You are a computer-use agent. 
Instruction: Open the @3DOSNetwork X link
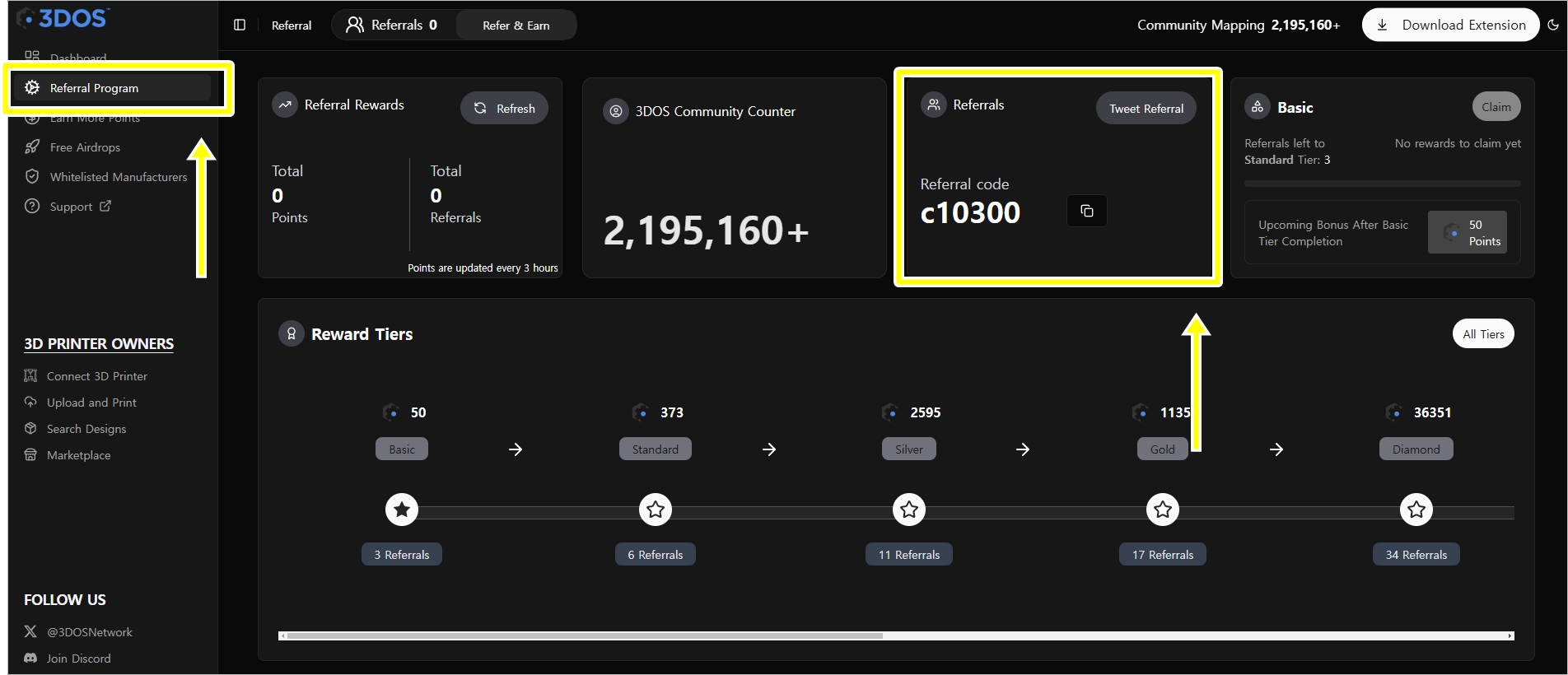pos(90,632)
